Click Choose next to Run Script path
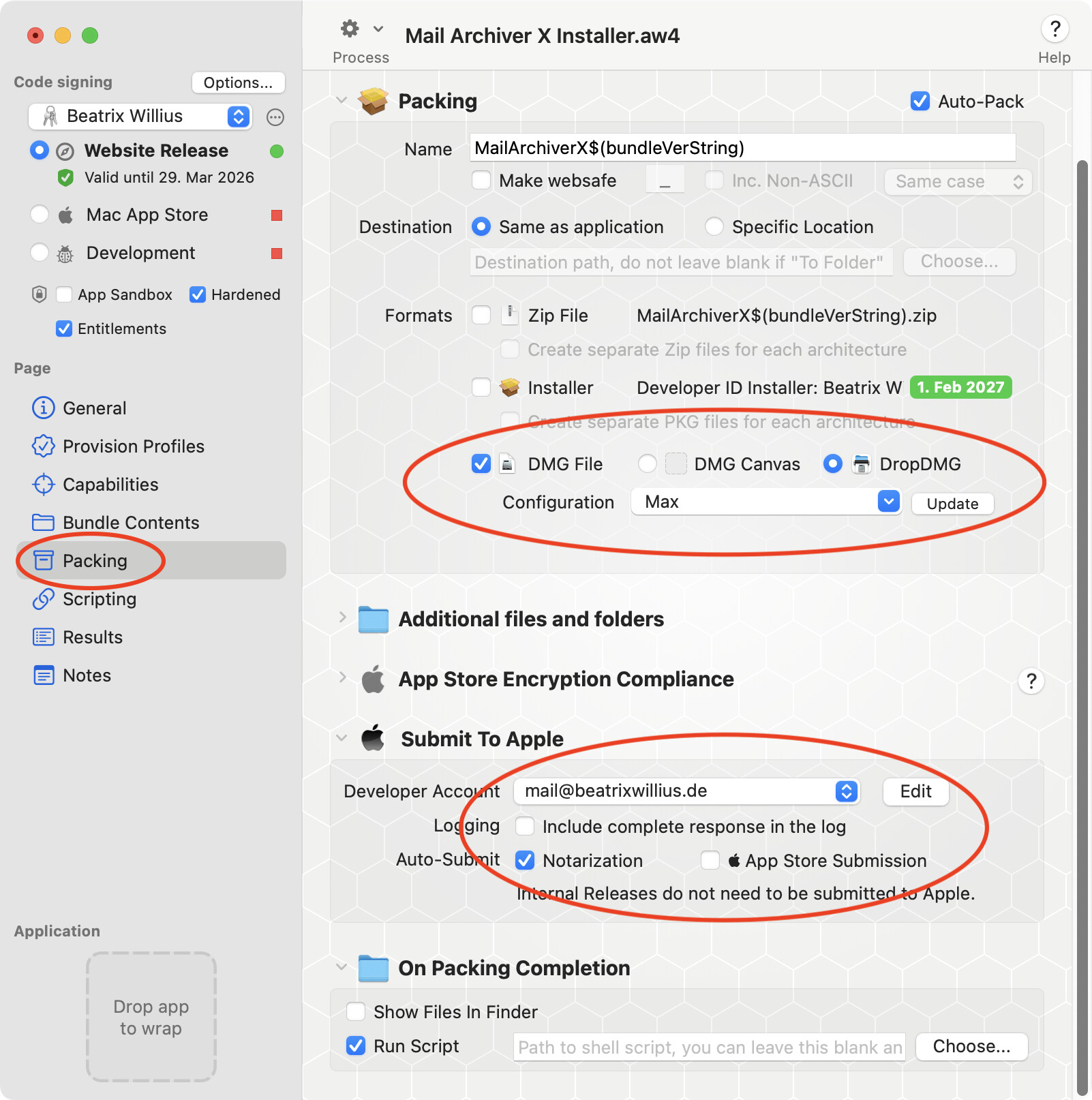 (971, 1046)
